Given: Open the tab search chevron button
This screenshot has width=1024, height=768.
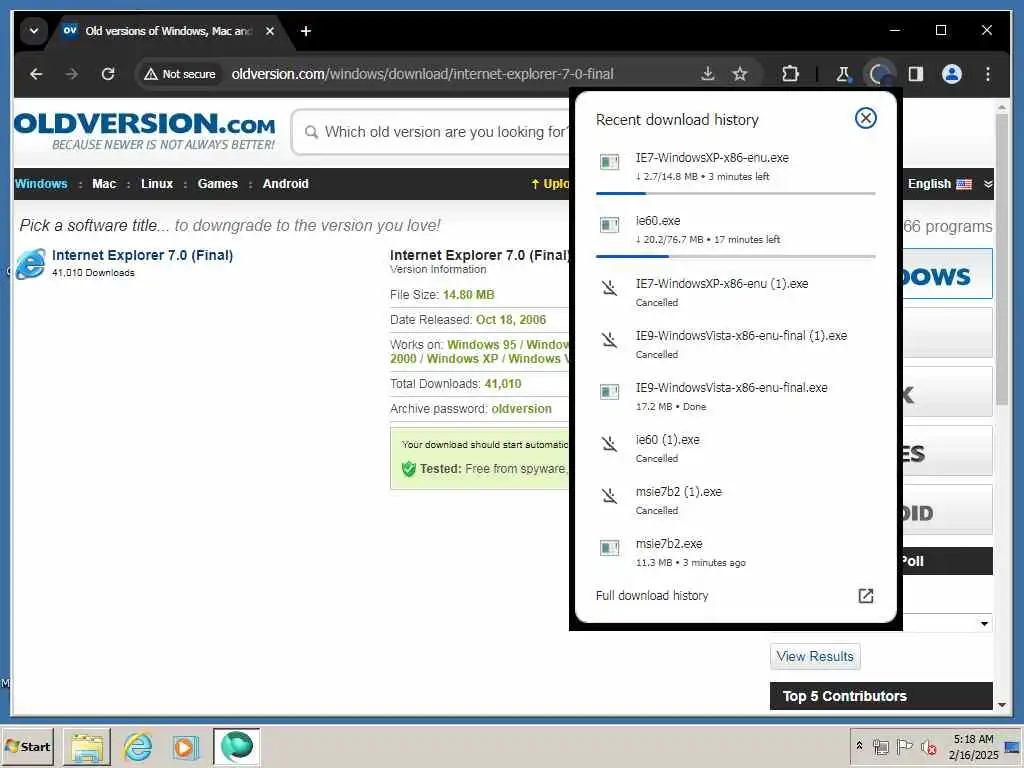Looking at the screenshot, I should pyautogui.click(x=34, y=31).
